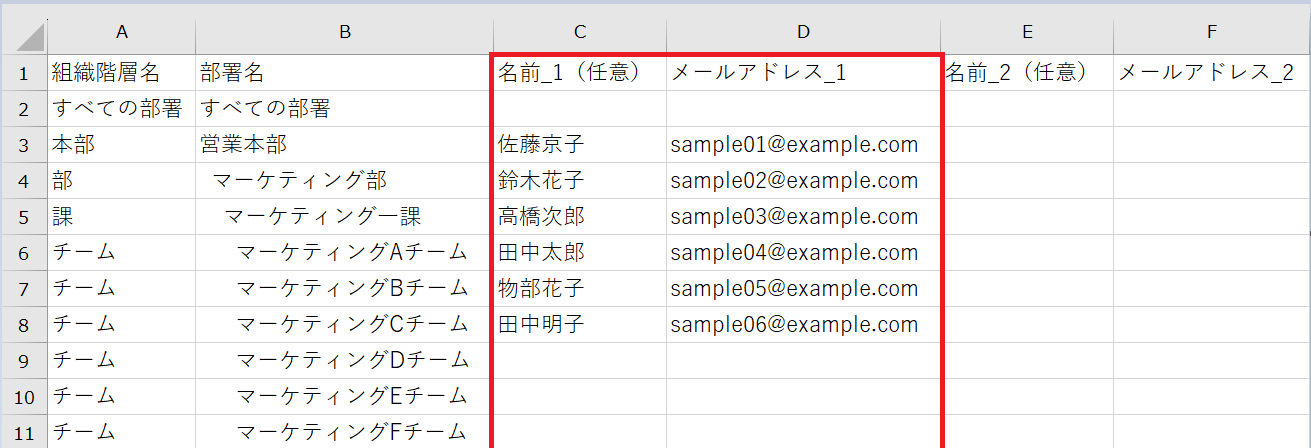Select column B header
Screen dimensions: 1311x448
coord(345,33)
